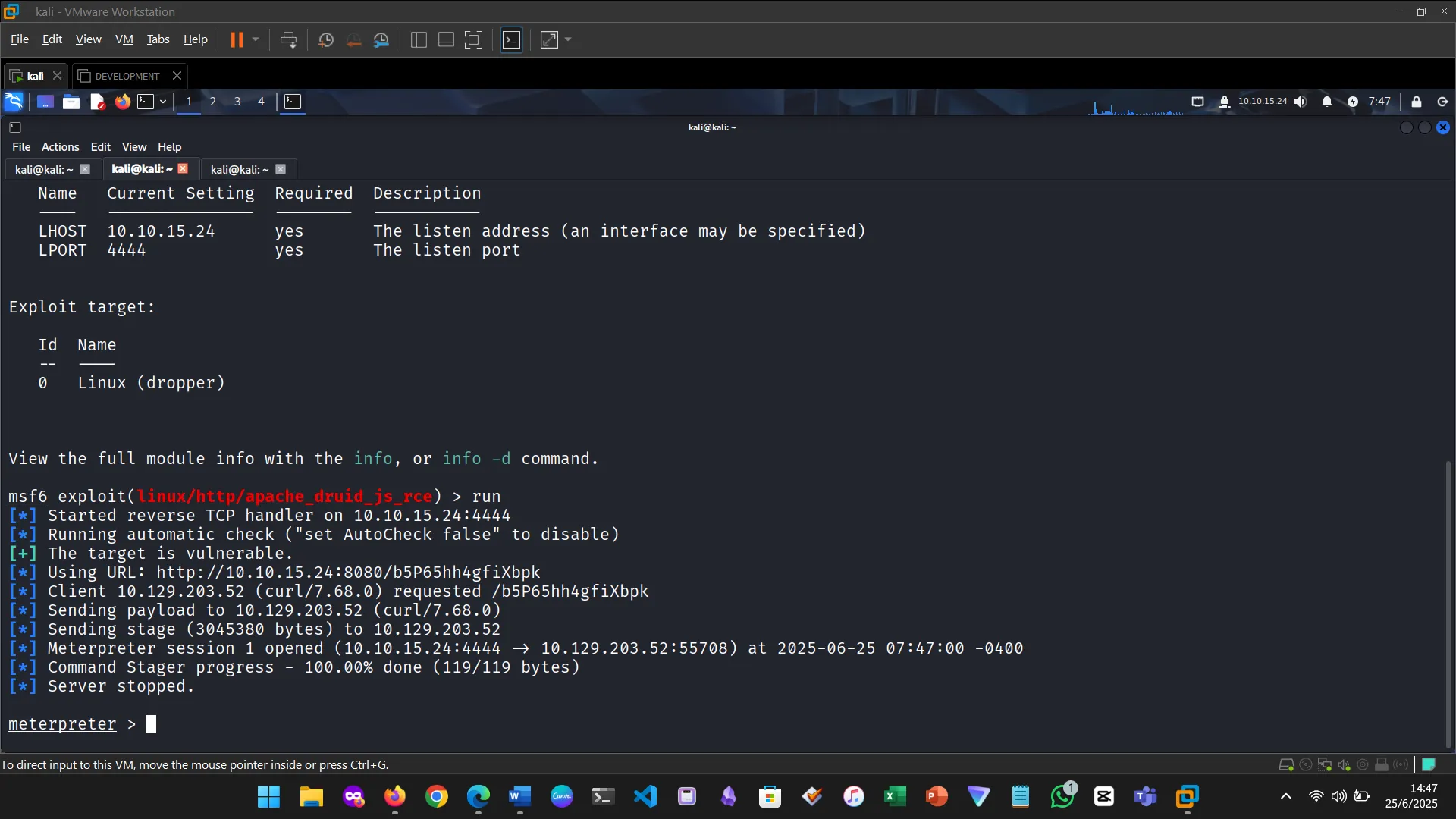Launch Firefox from the Kali panel
Screen dimensions: 1456x819
[x=122, y=102]
